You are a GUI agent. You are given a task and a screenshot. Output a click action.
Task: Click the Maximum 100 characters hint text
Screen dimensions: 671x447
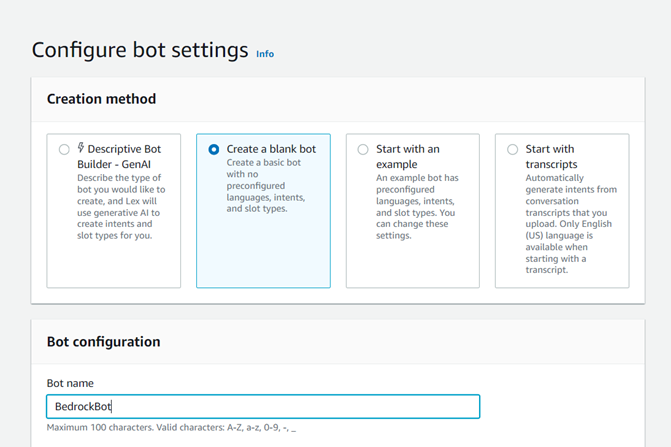click(x=171, y=428)
